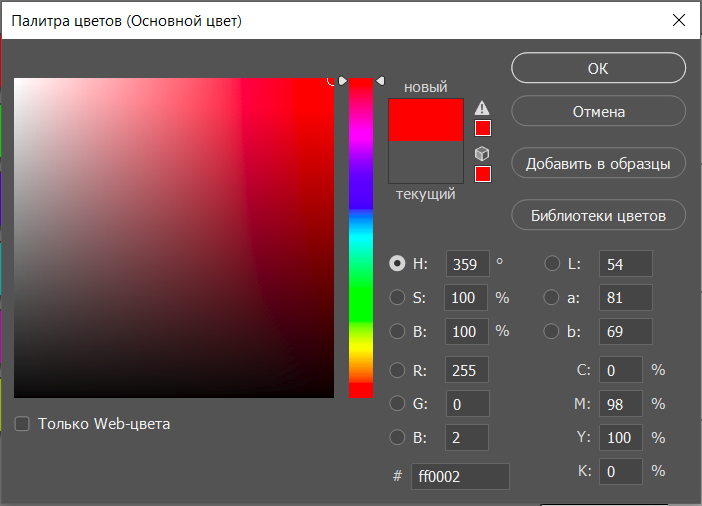Click the hex color code field
702x506 pixels.
[x=459, y=477]
